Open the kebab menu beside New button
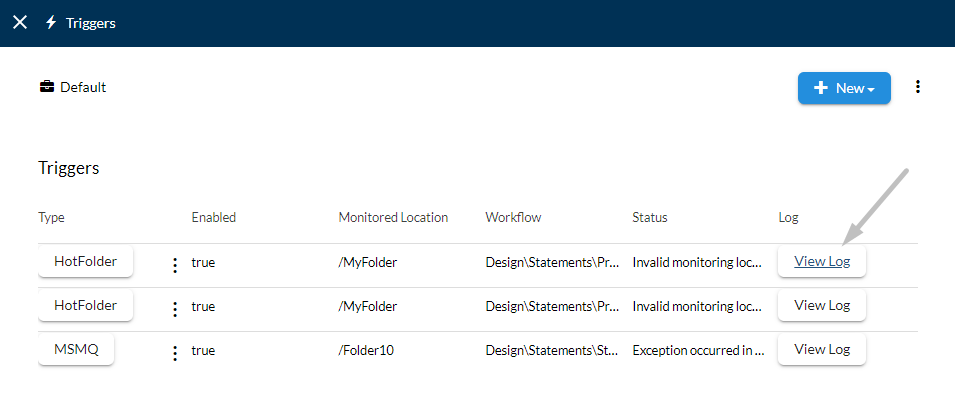955x398 pixels. tap(918, 87)
